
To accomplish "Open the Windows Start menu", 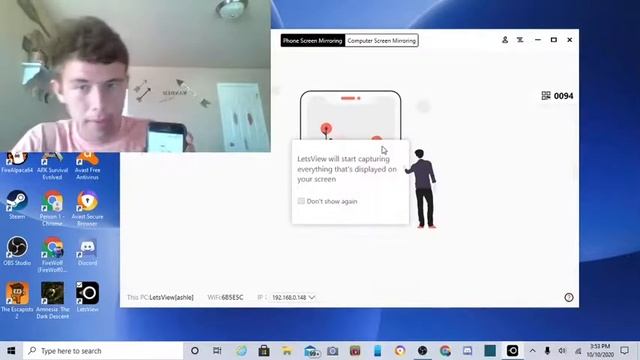I will (x=11, y=351).
